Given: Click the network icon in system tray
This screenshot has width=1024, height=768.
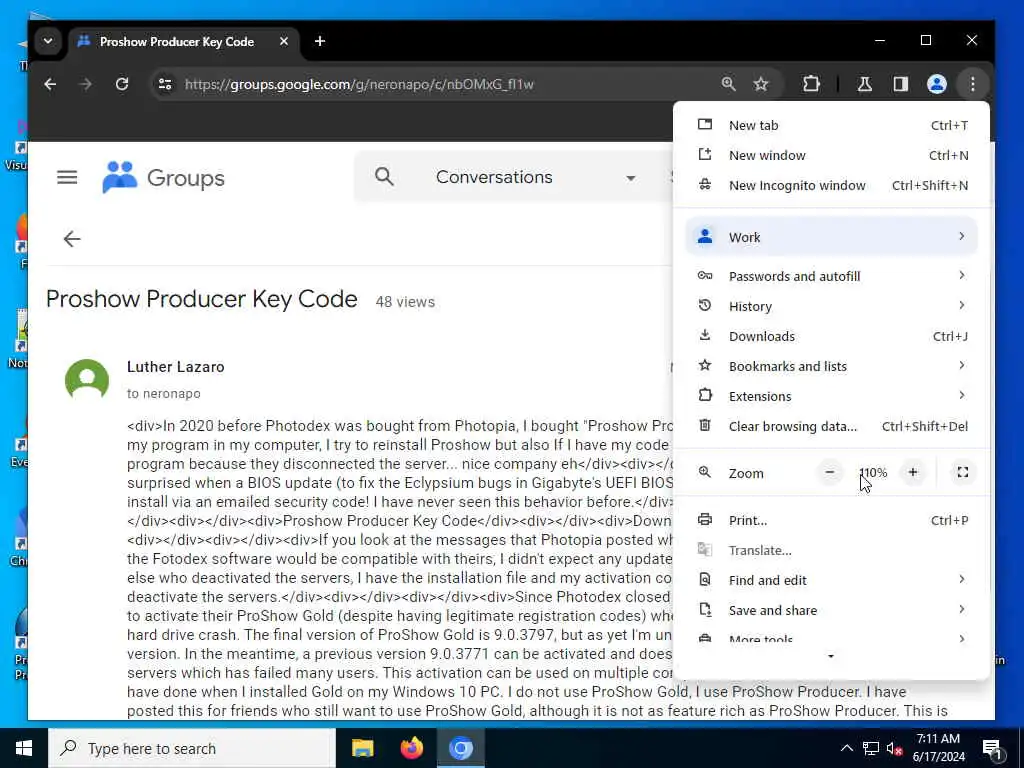Looking at the screenshot, I should (871, 748).
